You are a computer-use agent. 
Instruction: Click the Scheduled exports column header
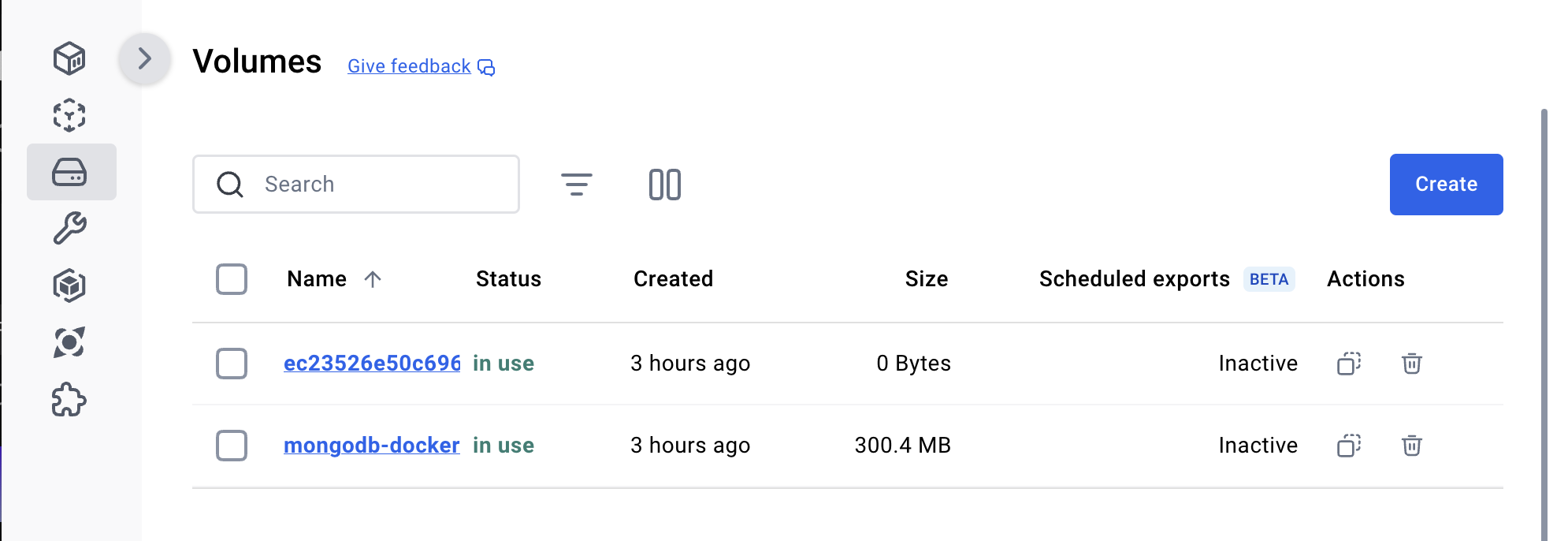(1135, 279)
